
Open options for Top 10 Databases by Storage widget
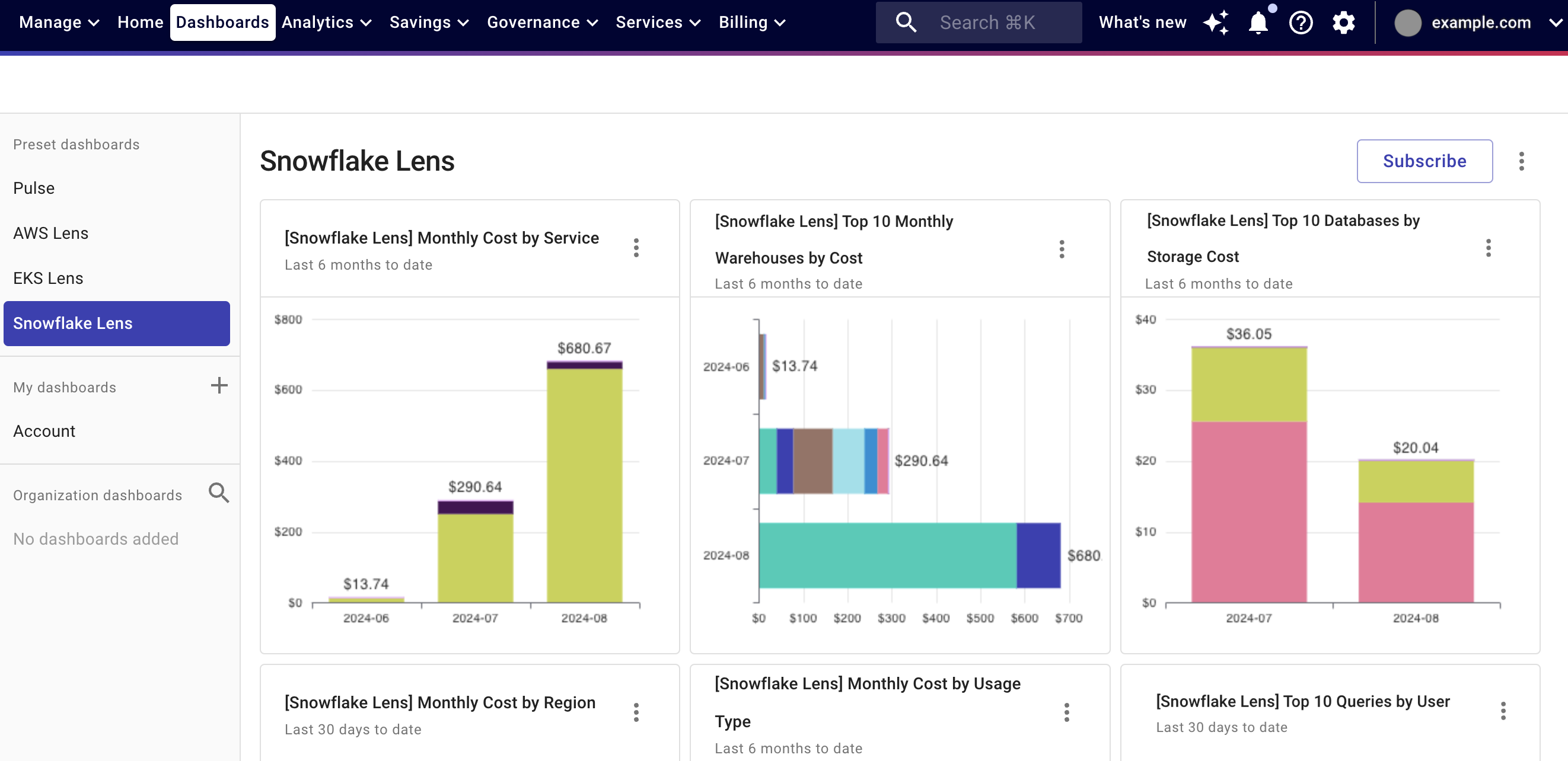1489,248
